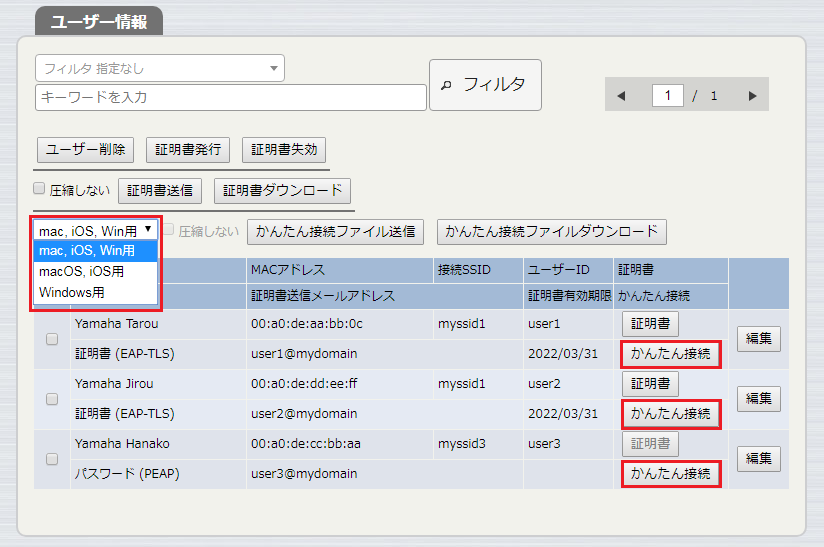Click the page number input box

tap(667, 96)
